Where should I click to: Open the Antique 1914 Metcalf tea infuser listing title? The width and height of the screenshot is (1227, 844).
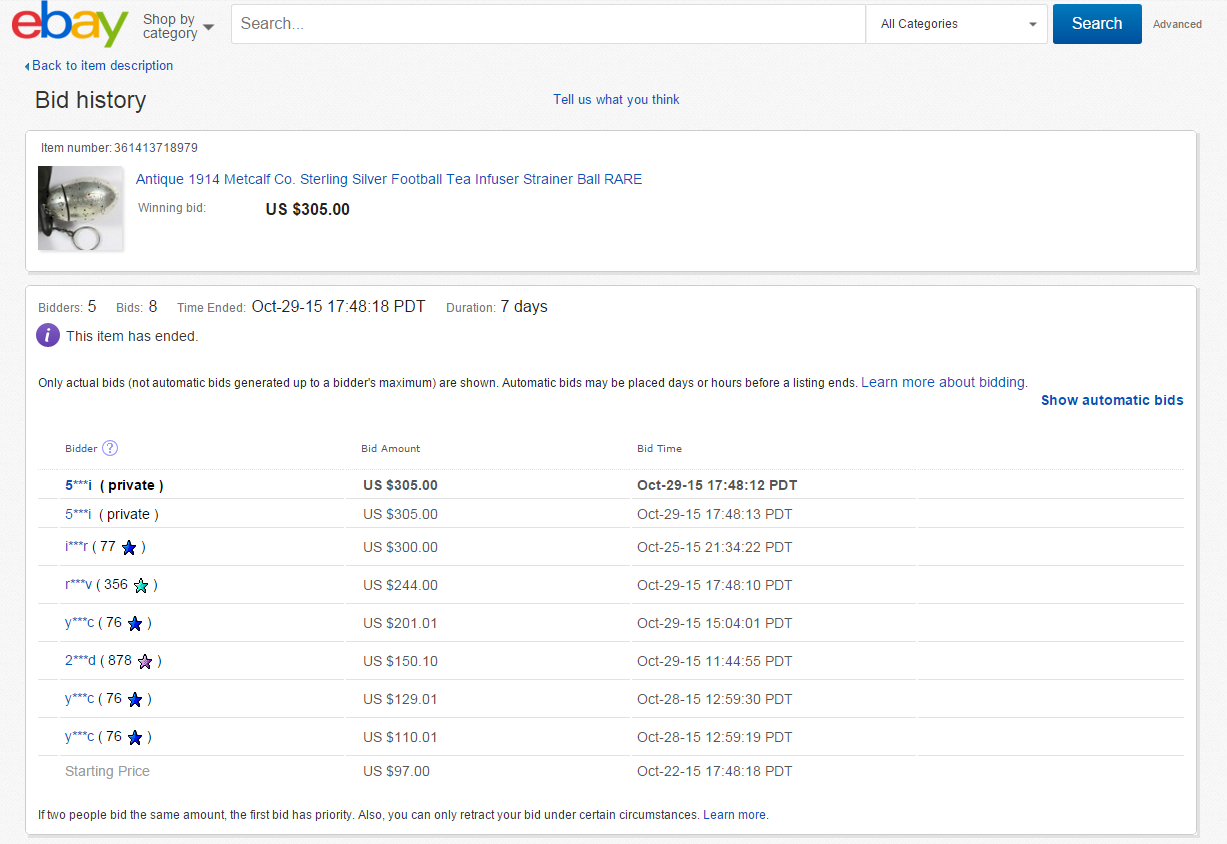[389, 179]
